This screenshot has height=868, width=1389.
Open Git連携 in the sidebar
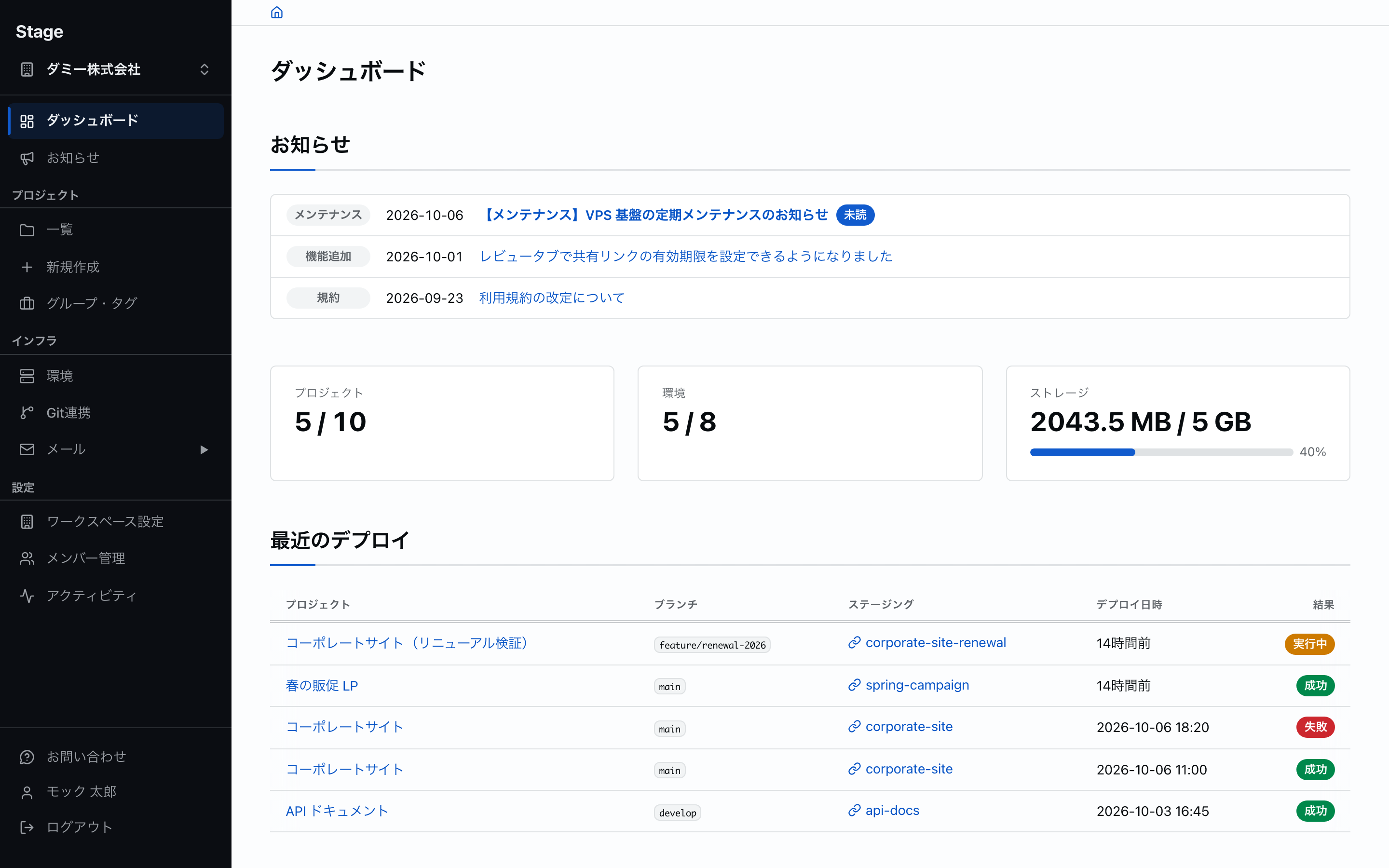click(115, 413)
